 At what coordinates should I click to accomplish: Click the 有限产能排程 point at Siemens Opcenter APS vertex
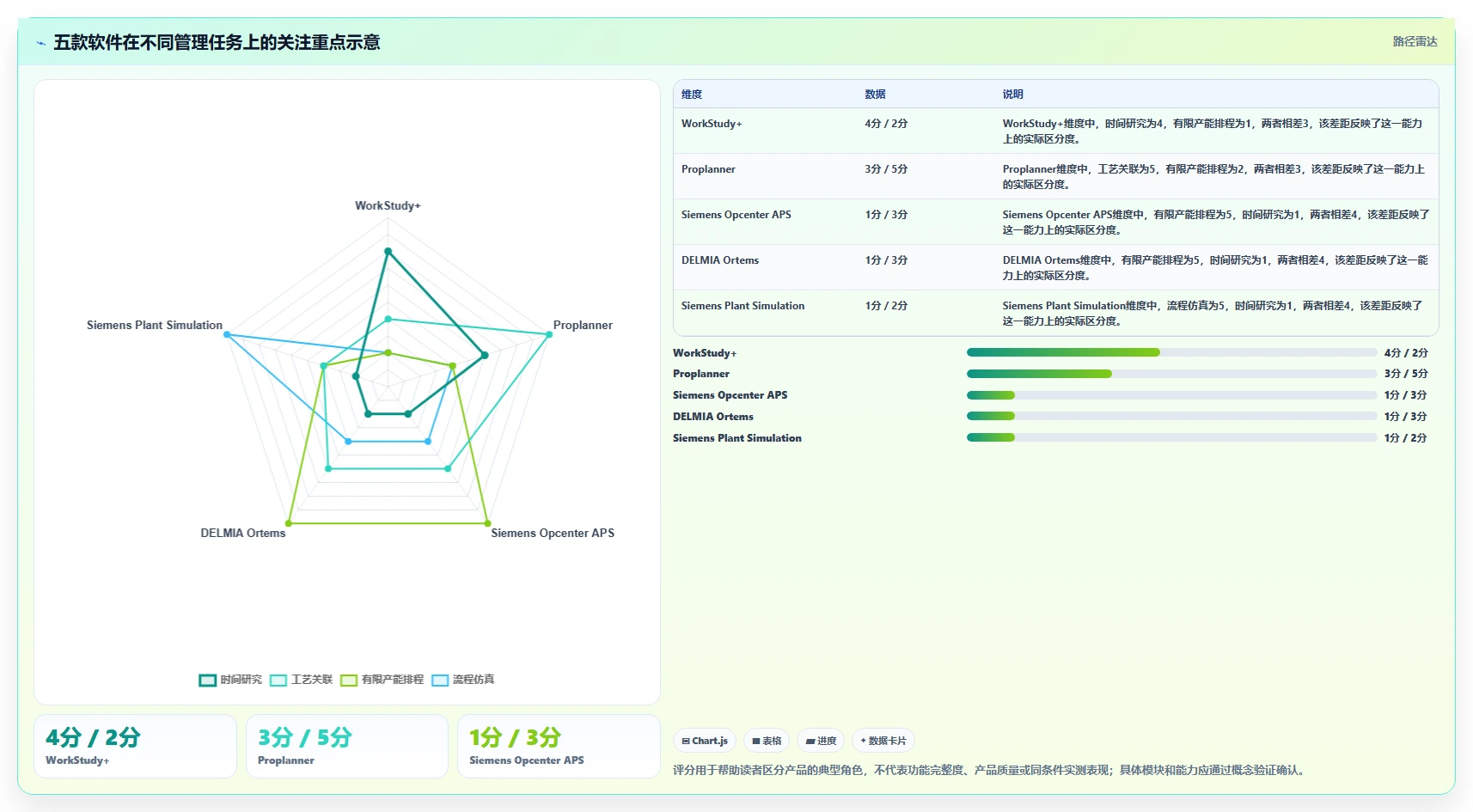tap(487, 523)
